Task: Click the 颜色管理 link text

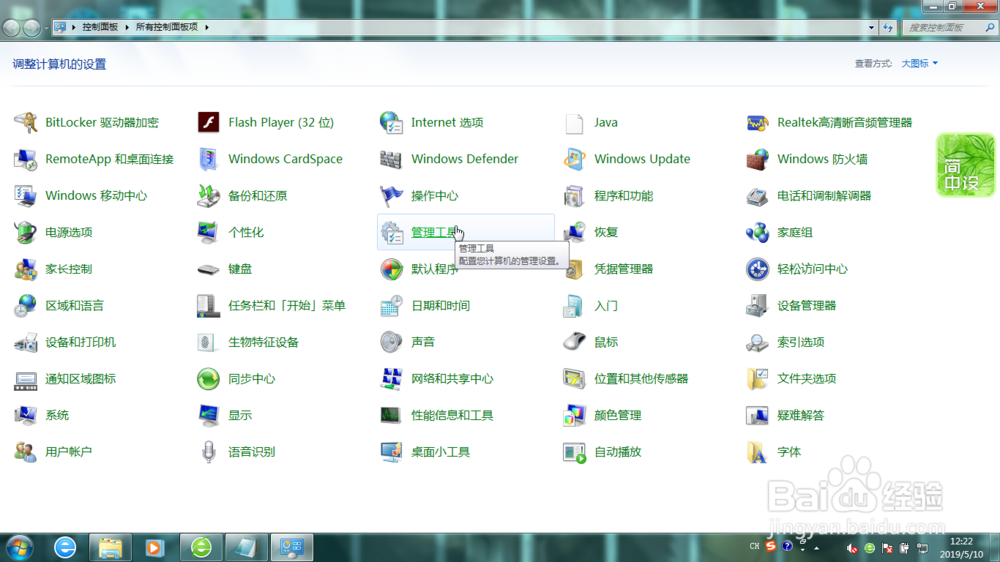Action: 617,415
